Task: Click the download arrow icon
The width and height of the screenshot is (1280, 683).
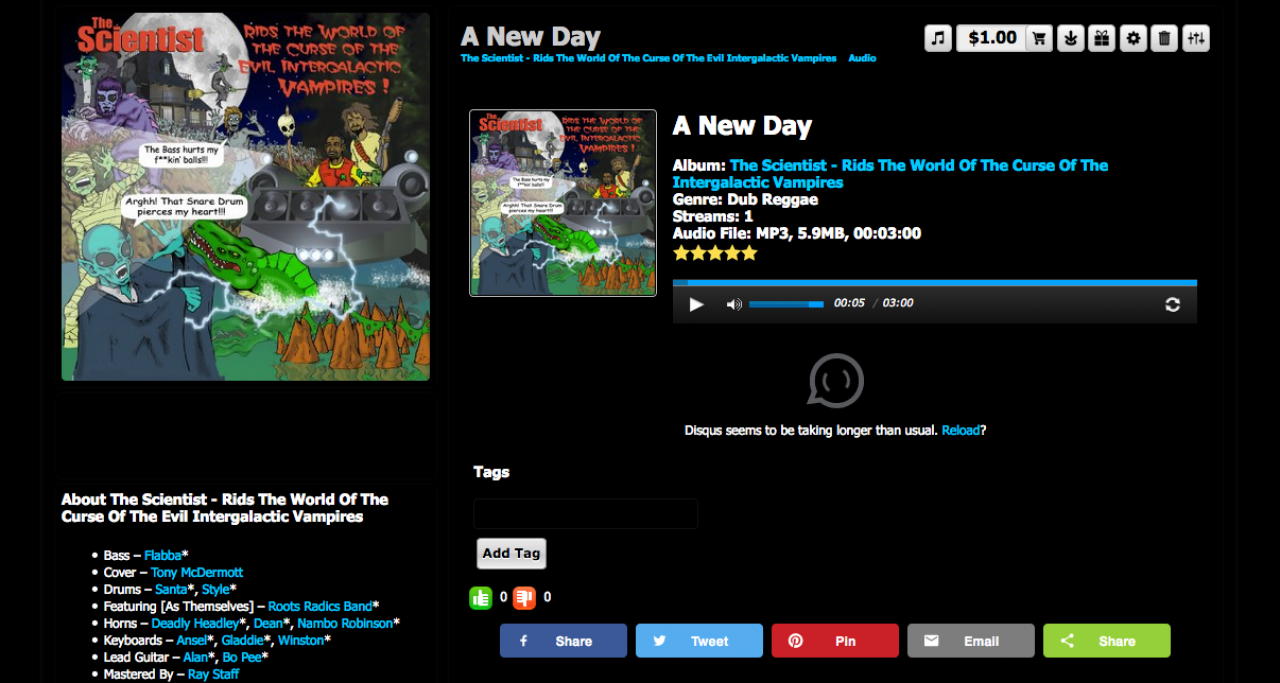Action: (x=1071, y=38)
